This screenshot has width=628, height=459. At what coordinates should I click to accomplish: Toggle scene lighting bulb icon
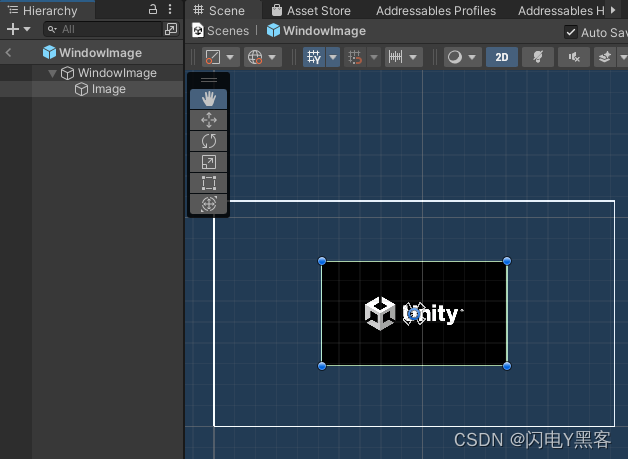538,57
